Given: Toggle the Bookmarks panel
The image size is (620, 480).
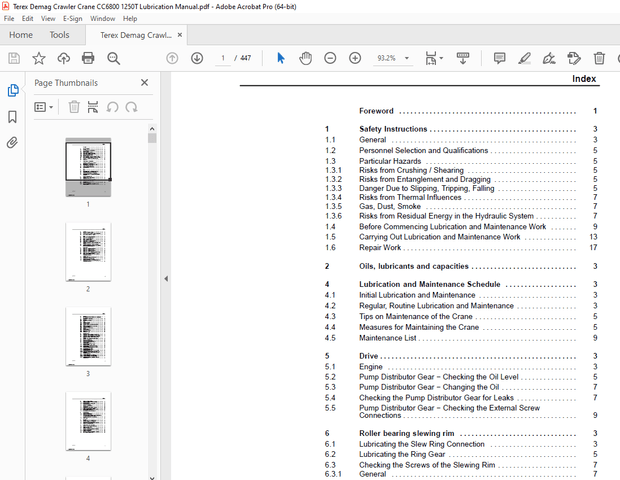Looking at the screenshot, I should (13, 117).
